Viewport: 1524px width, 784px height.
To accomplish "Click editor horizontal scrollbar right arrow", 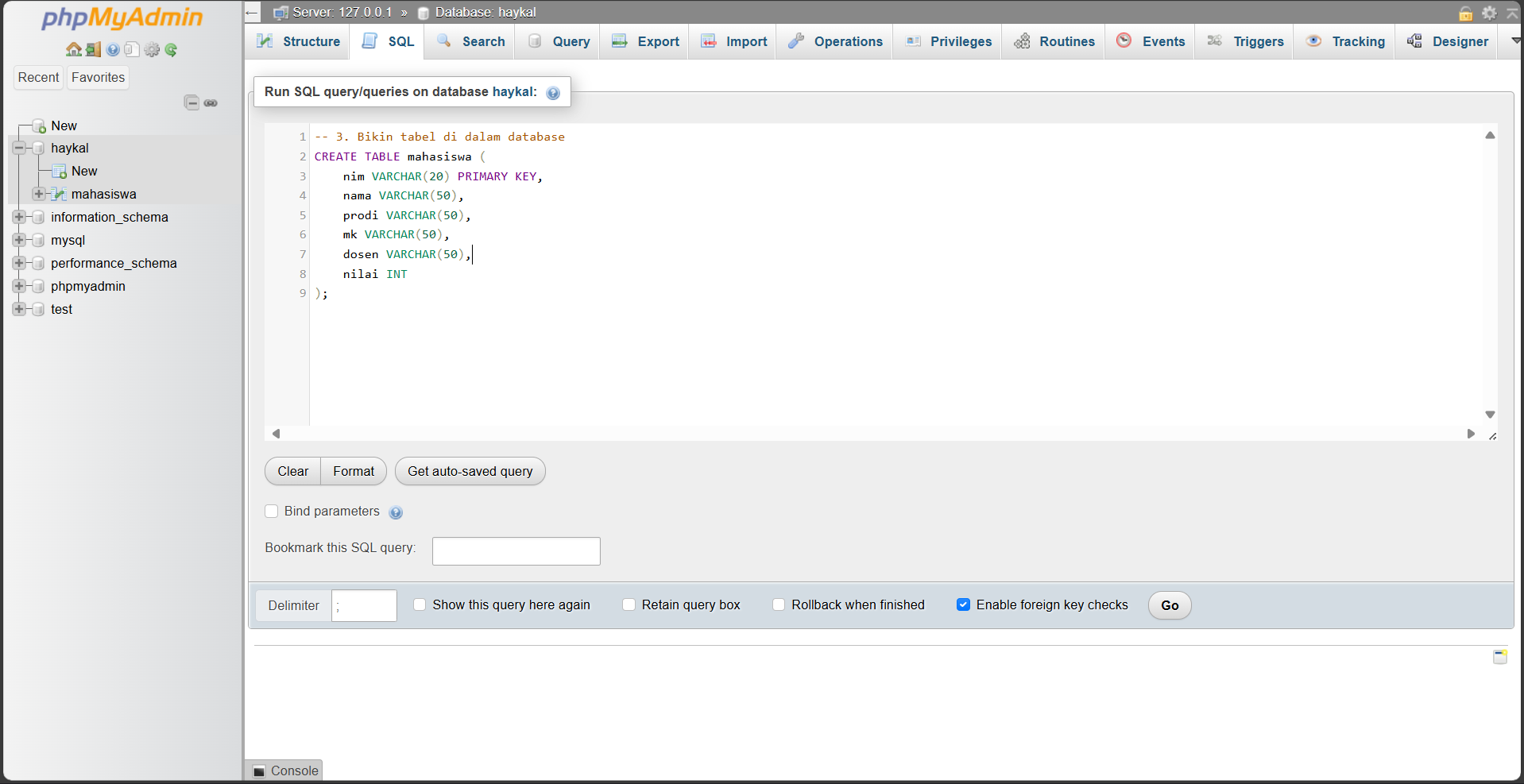I will [x=1471, y=434].
